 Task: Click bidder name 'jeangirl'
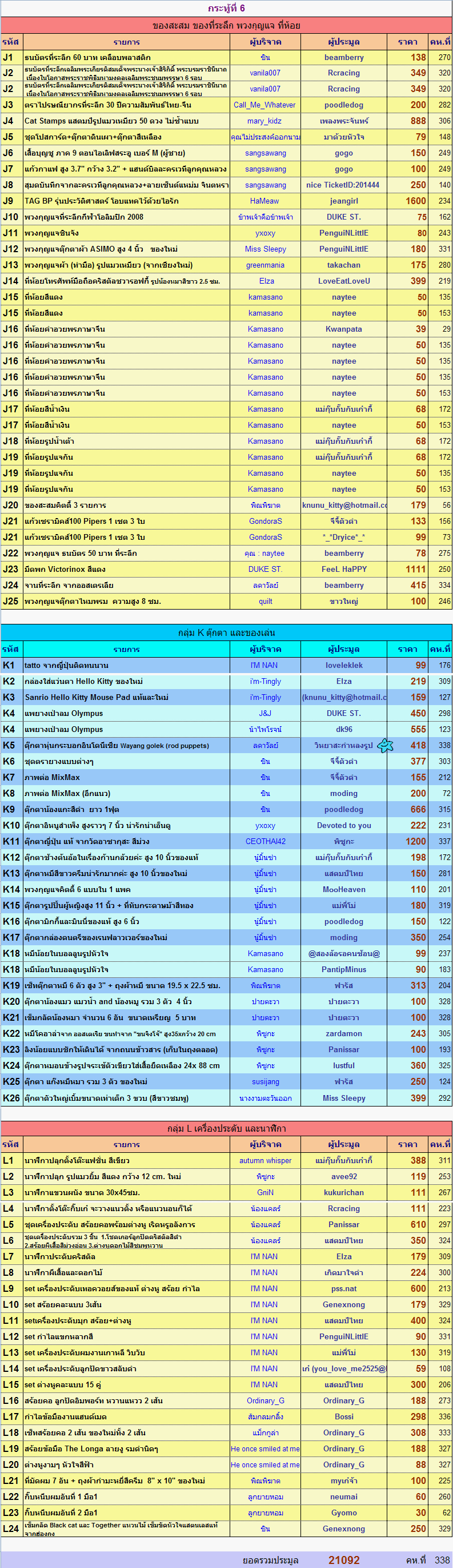[x=343, y=201]
